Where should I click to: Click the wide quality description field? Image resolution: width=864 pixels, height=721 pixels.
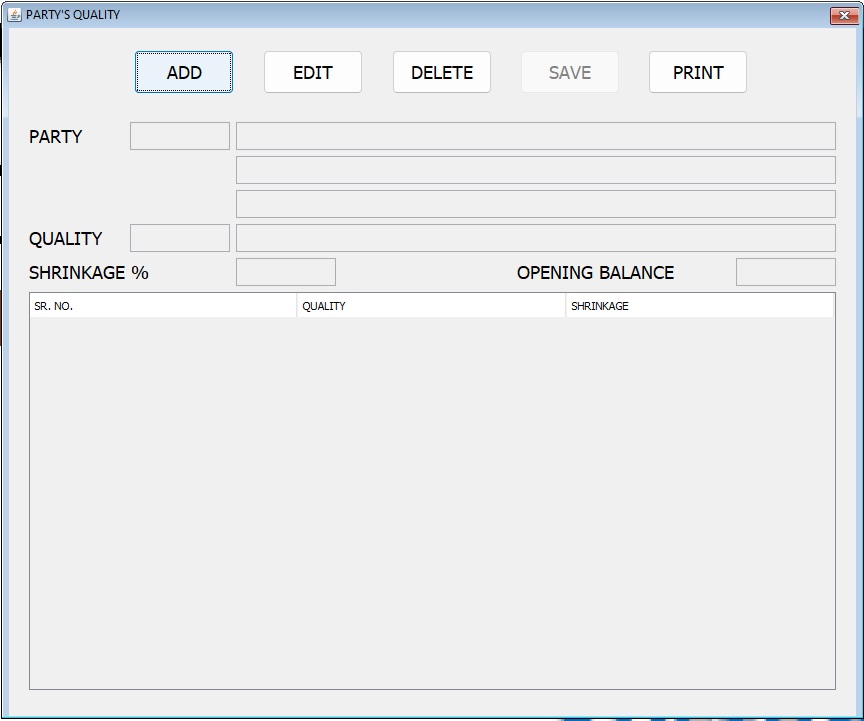[x=535, y=238]
